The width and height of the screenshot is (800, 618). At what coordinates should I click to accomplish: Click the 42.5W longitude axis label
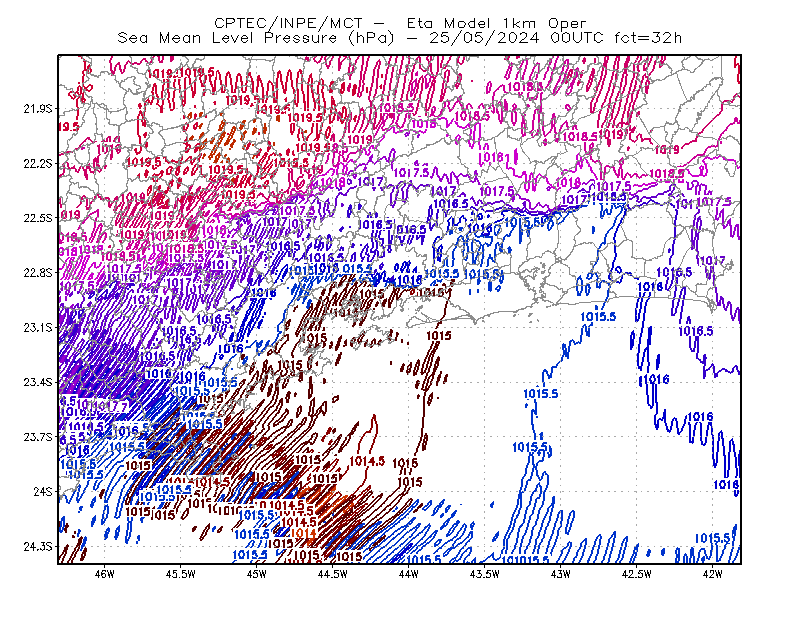(x=636, y=574)
